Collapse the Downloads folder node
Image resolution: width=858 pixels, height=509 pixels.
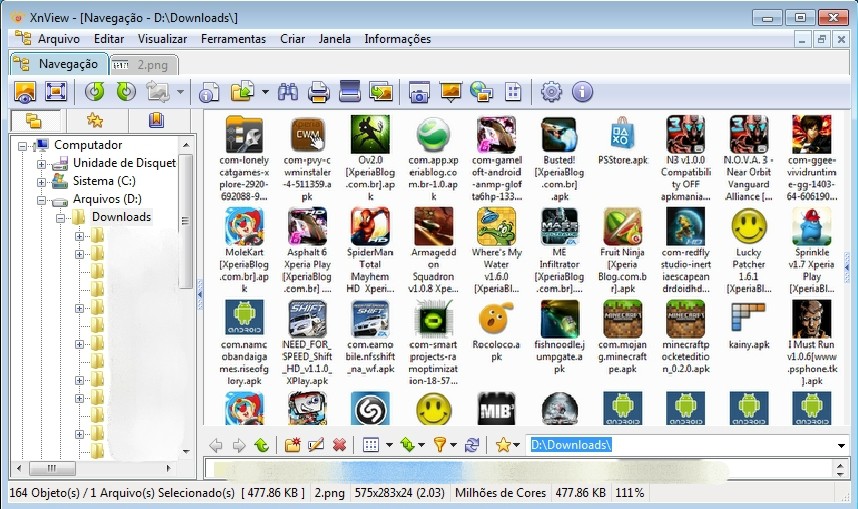tap(60, 218)
